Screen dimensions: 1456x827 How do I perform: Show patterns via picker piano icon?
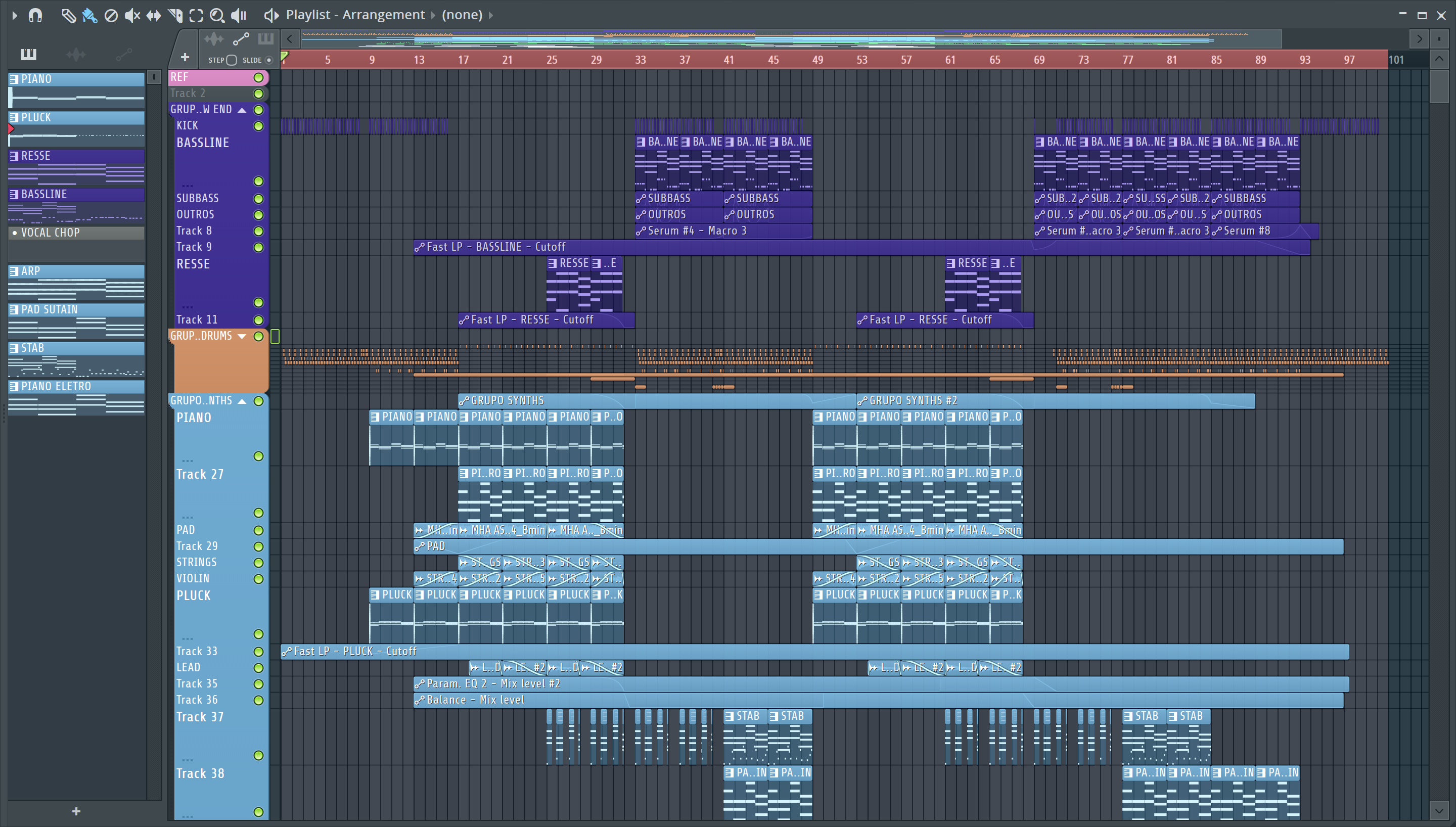coord(28,54)
